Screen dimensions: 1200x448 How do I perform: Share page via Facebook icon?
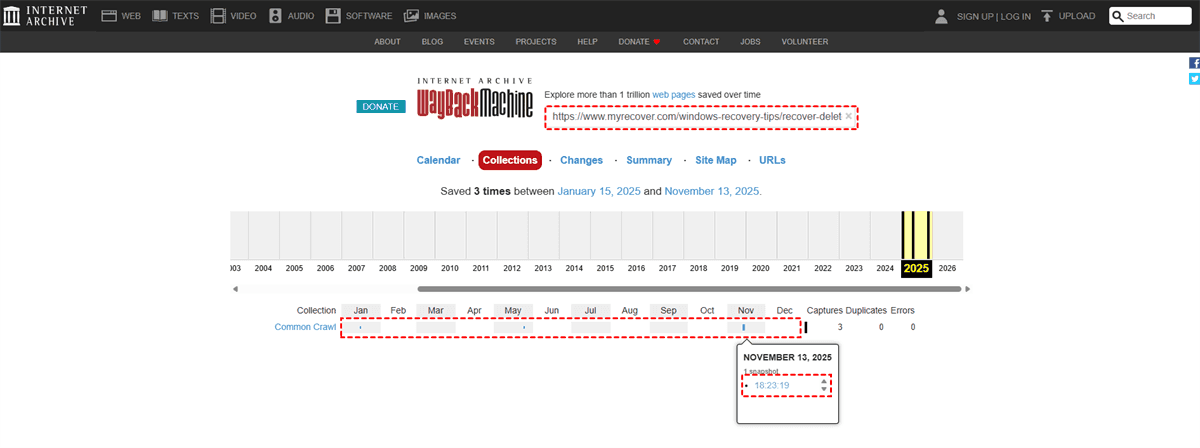(x=1194, y=62)
